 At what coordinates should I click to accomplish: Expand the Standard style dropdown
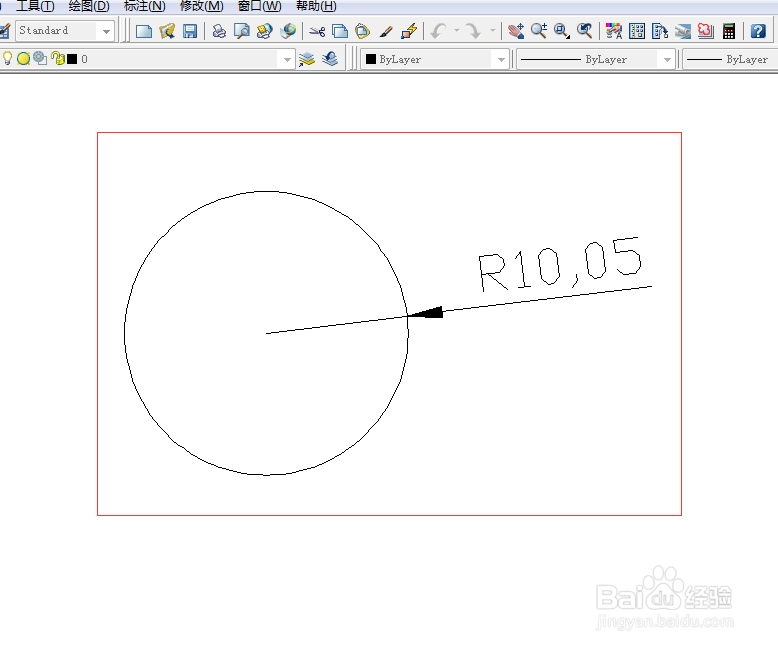pyautogui.click(x=106, y=31)
